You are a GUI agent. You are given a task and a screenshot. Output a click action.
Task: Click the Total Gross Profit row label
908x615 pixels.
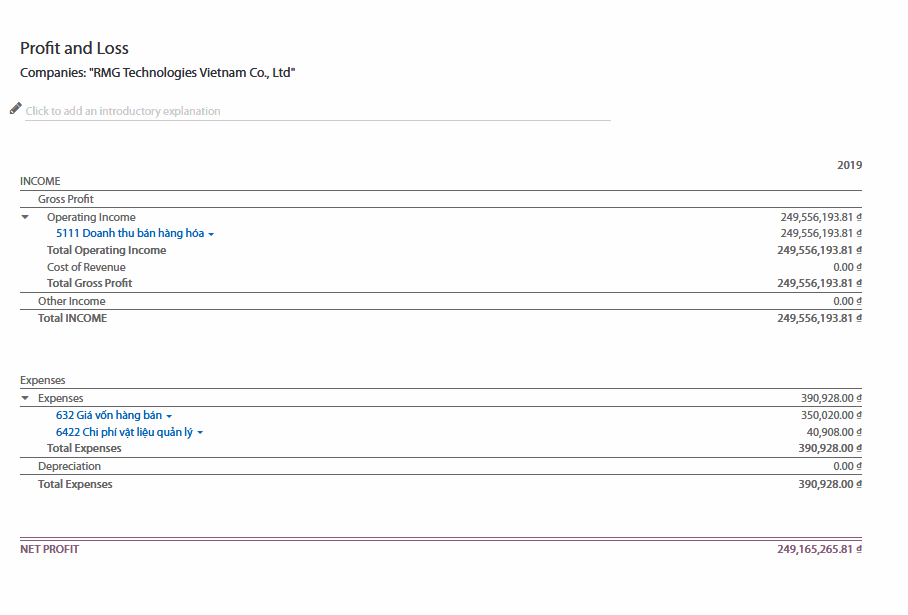(x=89, y=283)
